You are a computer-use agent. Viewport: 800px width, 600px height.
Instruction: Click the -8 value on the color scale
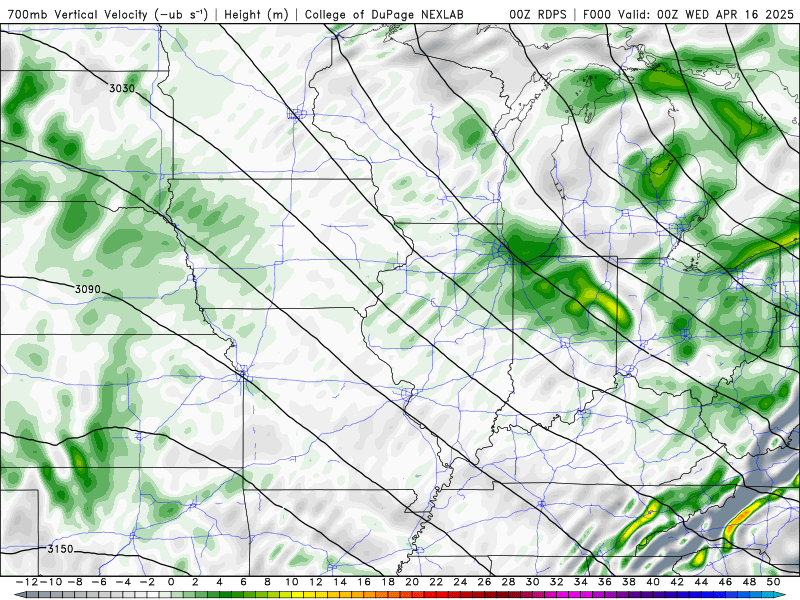point(76,582)
